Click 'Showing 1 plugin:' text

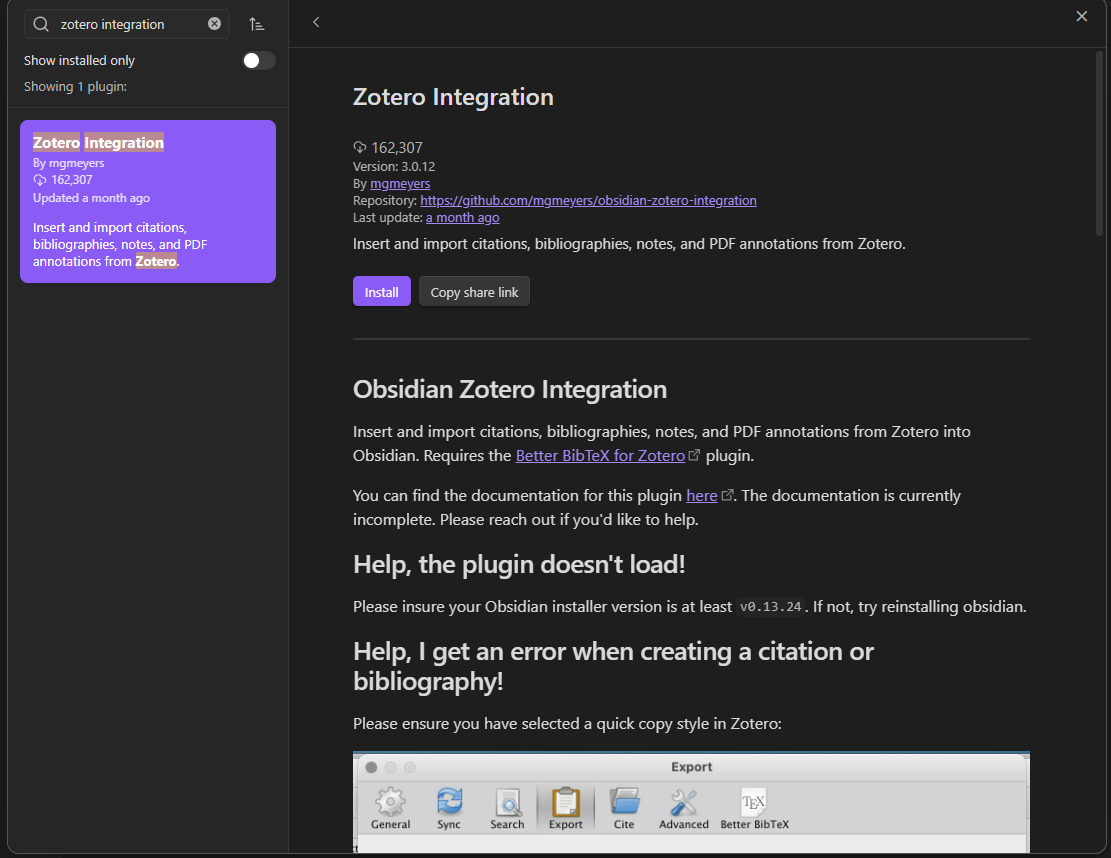[x=75, y=86]
